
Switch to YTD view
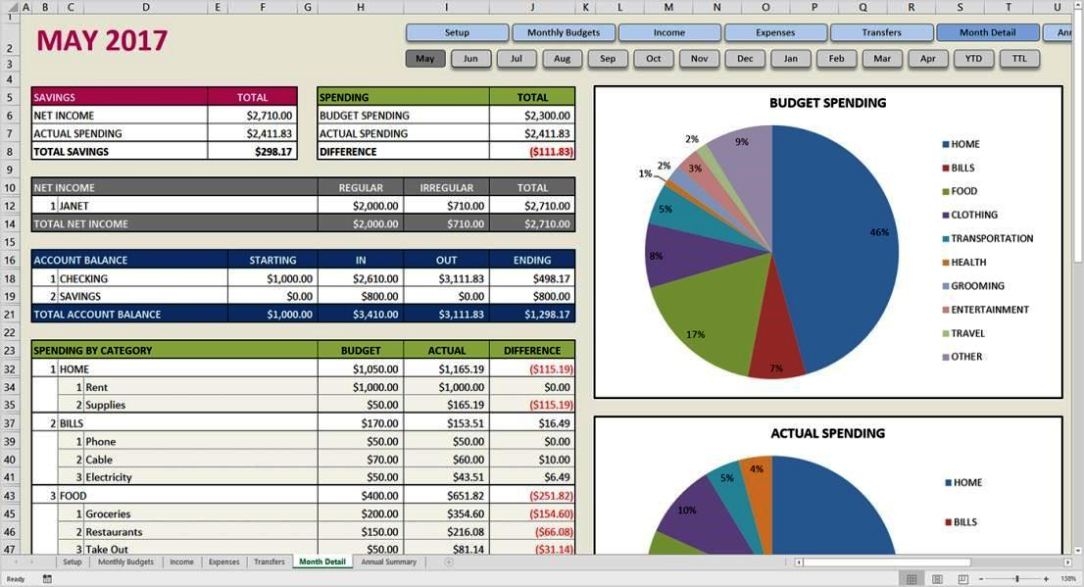tap(973, 58)
